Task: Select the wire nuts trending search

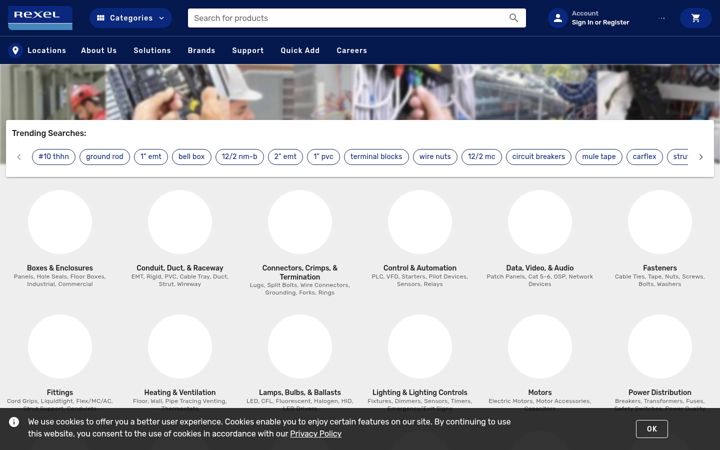Action: pyautogui.click(x=435, y=157)
